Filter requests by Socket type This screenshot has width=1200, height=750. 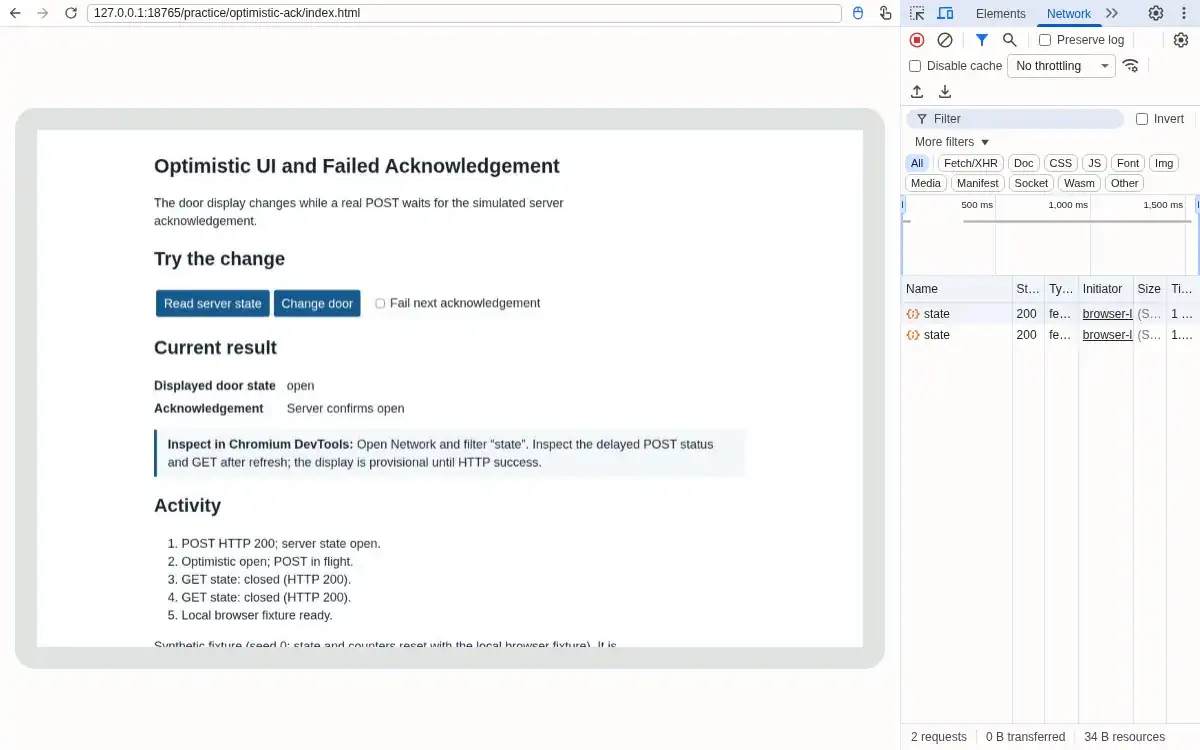[x=1031, y=183]
